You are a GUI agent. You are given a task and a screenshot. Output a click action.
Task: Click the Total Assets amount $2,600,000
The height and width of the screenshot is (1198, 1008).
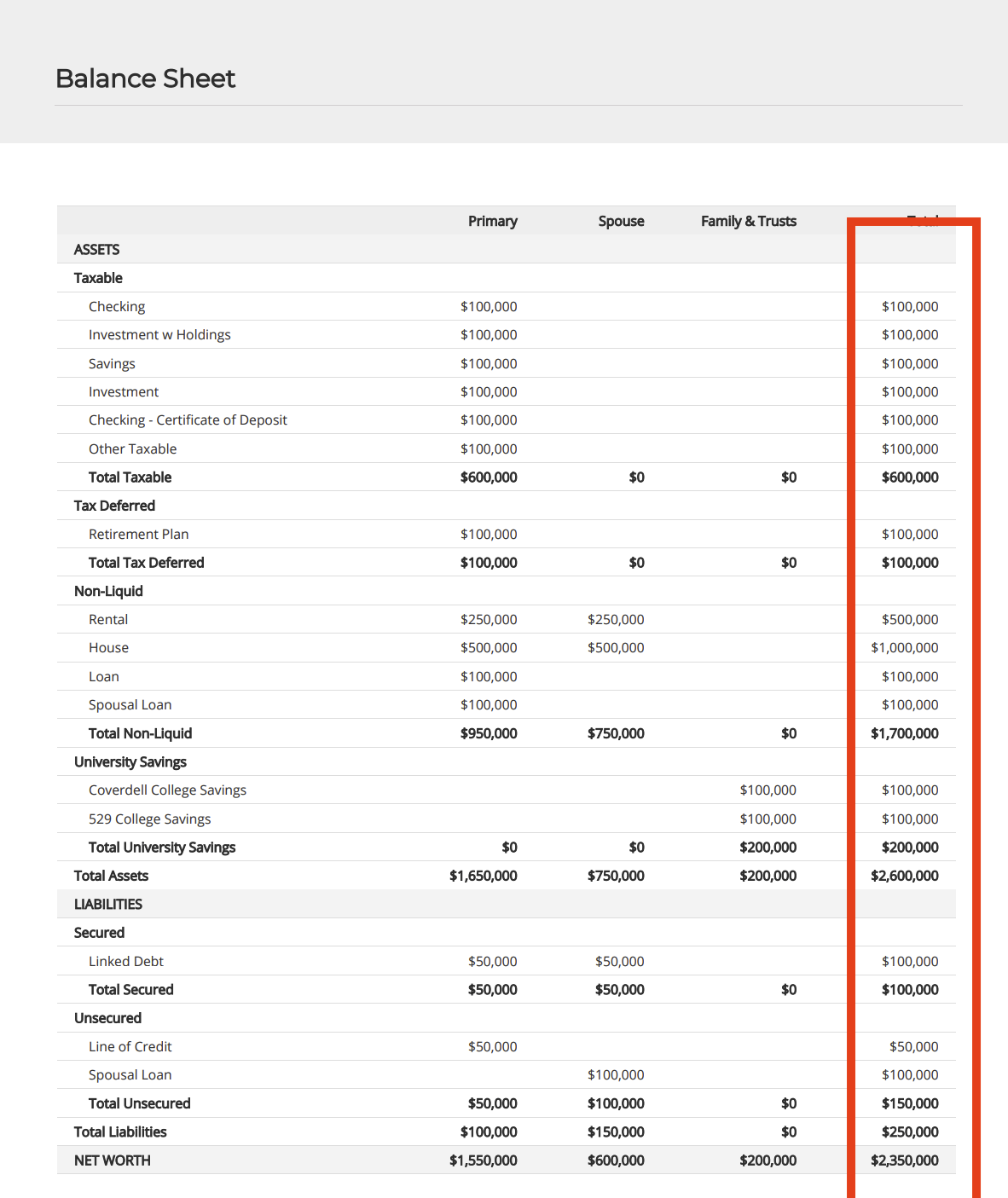(904, 876)
